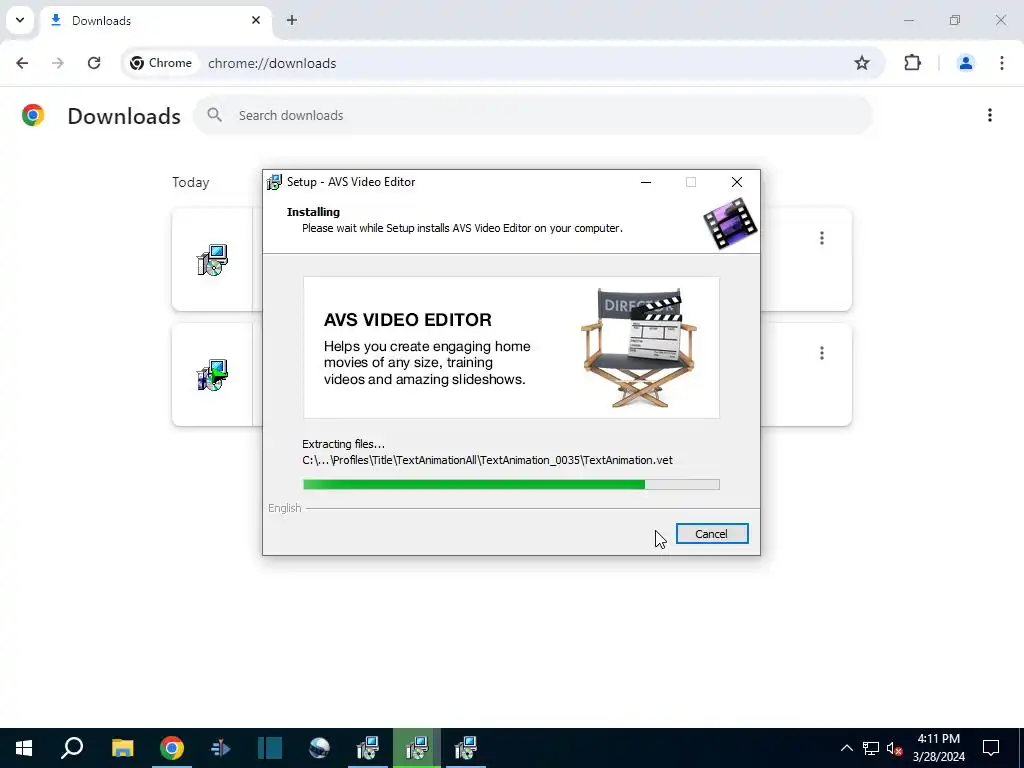Click the 'Today' date heading
The image size is (1024, 768).
click(x=191, y=182)
